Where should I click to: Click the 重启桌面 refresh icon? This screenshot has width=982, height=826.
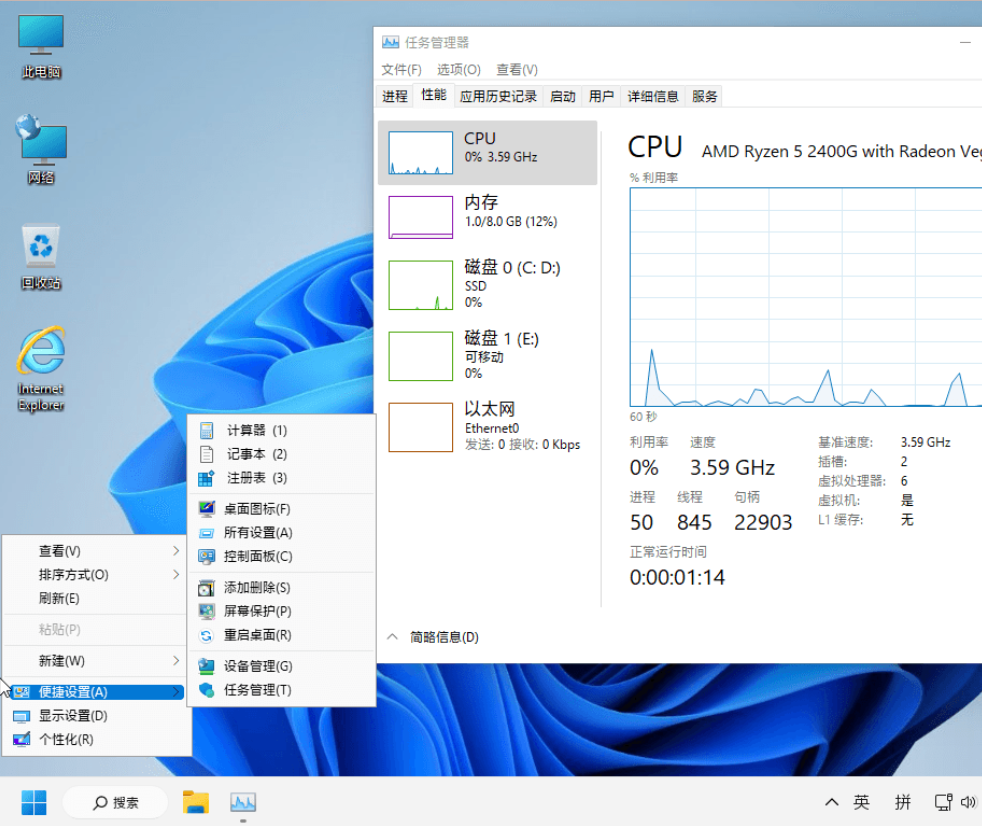pyautogui.click(x=206, y=636)
